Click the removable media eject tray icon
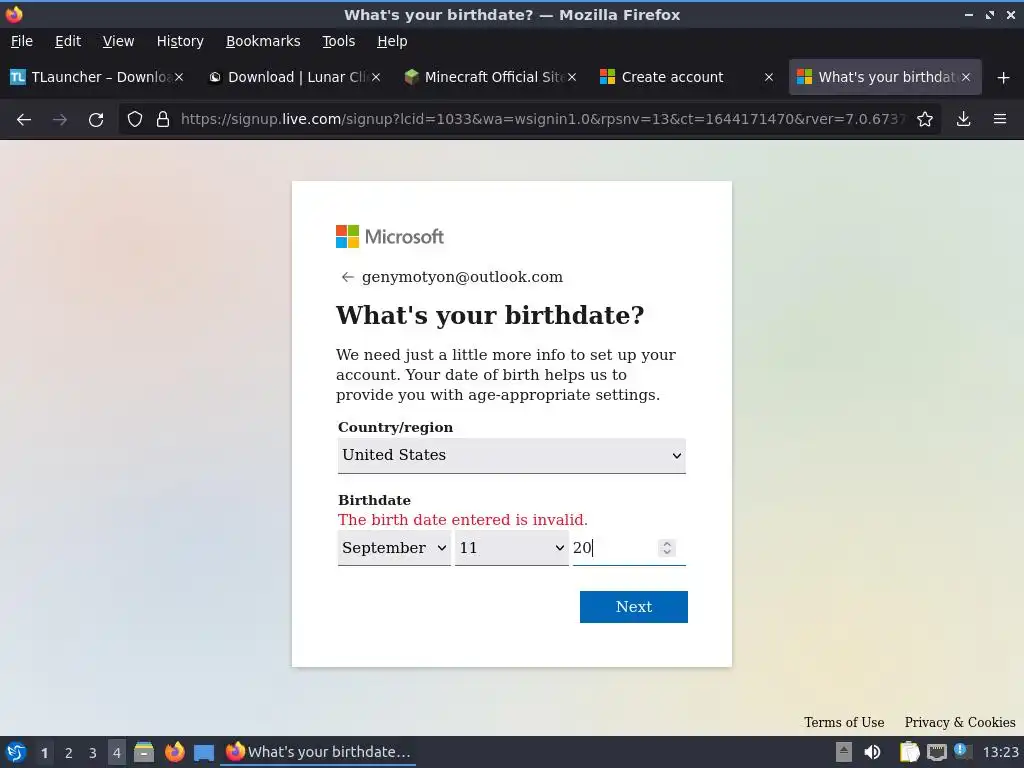This screenshot has height=768, width=1024. pyautogui.click(x=844, y=752)
